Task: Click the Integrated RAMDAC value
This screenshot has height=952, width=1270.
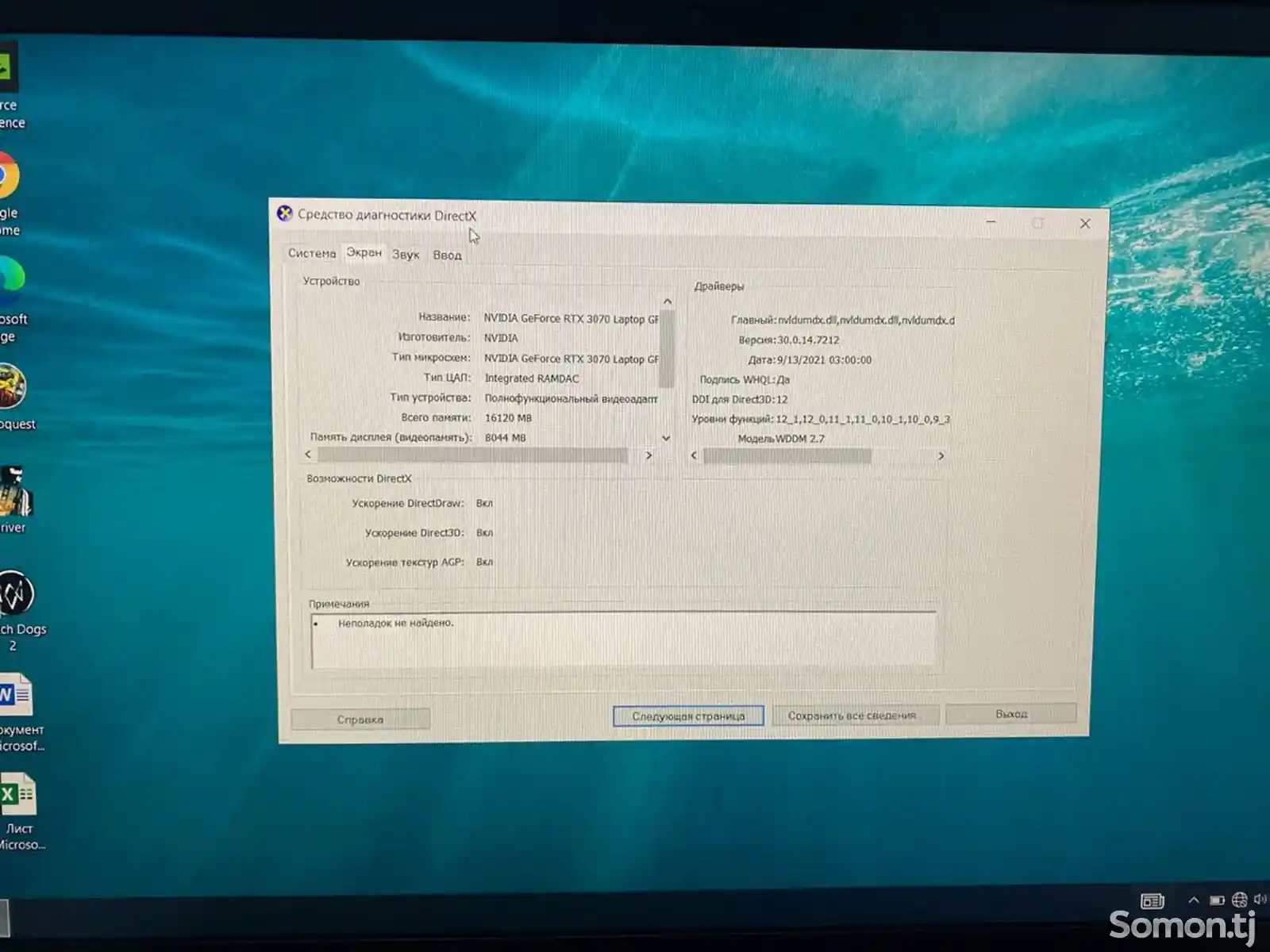Action: tap(532, 378)
